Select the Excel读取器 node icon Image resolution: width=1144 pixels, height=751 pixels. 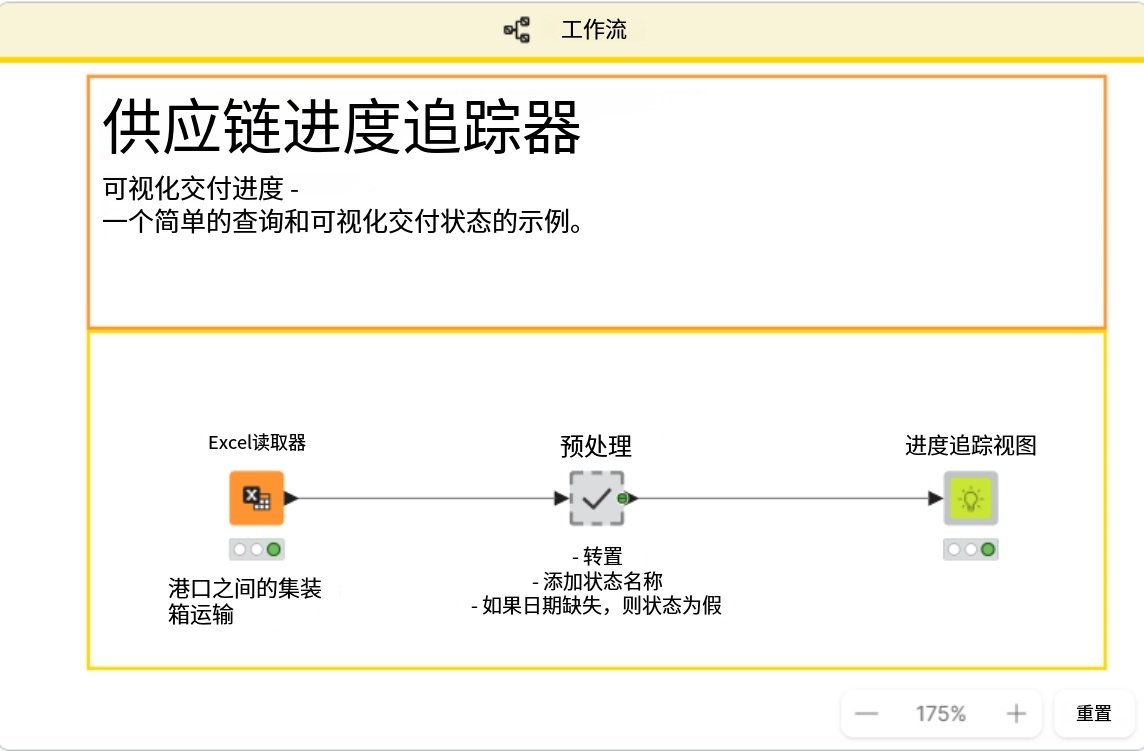(x=256, y=498)
